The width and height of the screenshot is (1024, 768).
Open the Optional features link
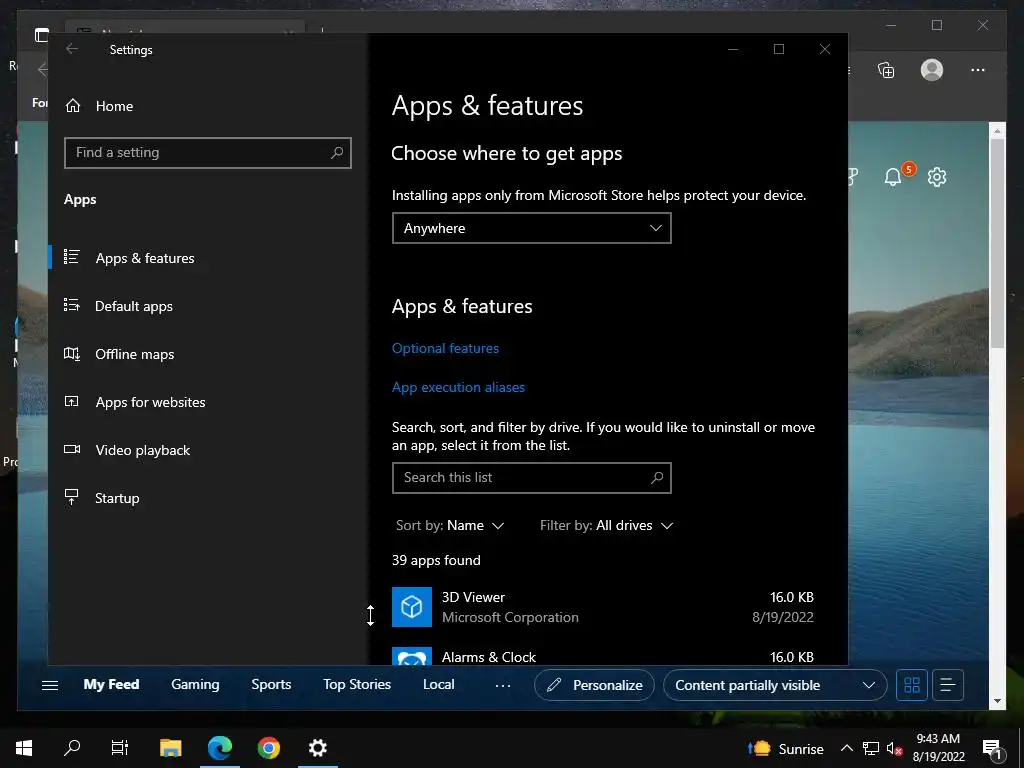pos(445,348)
